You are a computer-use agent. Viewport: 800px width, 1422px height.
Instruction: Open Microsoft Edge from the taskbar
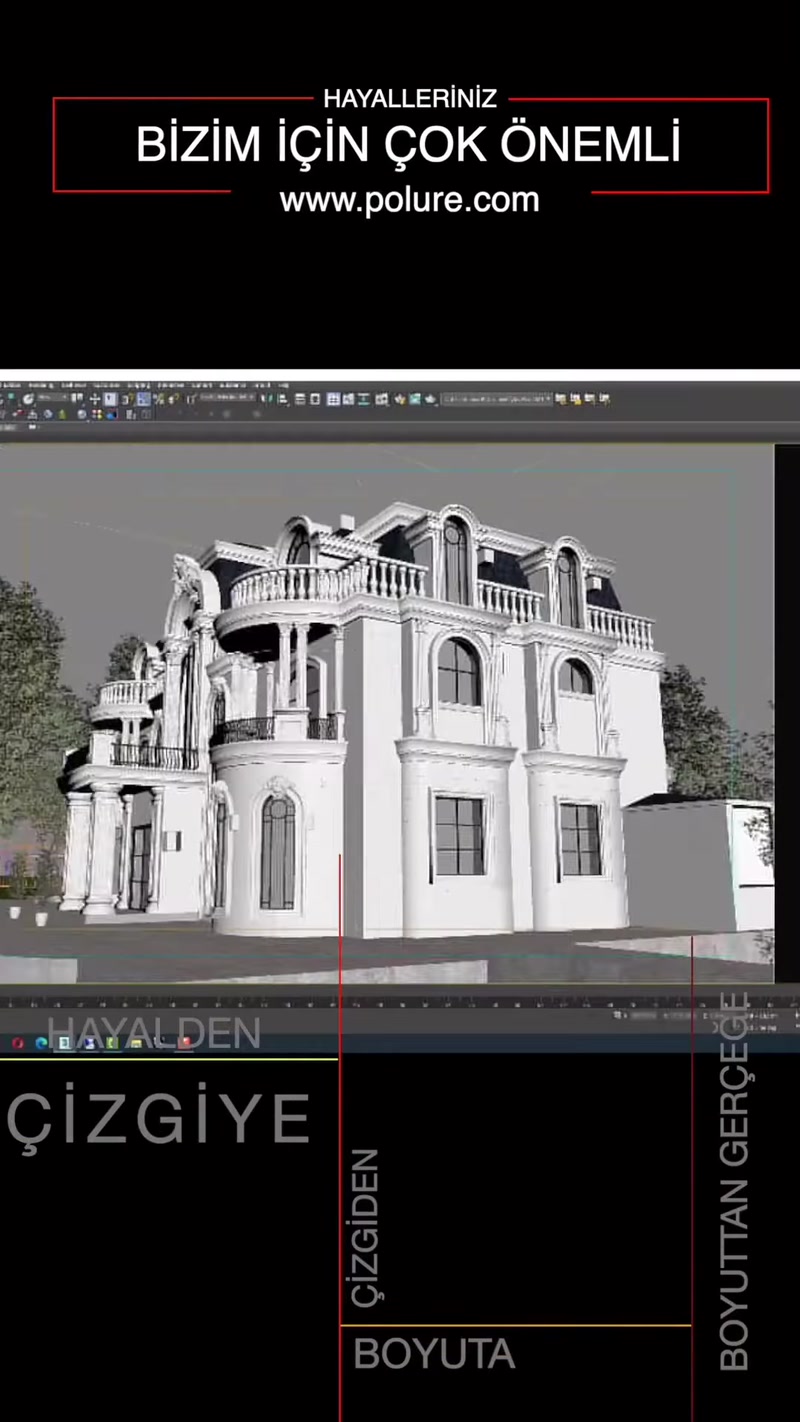pos(41,1043)
